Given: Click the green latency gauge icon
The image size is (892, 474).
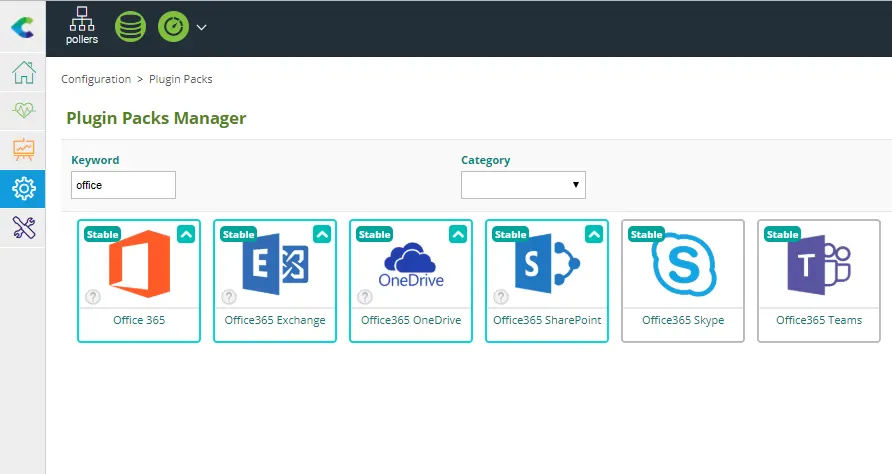Looking at the screenshot, I should point(173,27).
